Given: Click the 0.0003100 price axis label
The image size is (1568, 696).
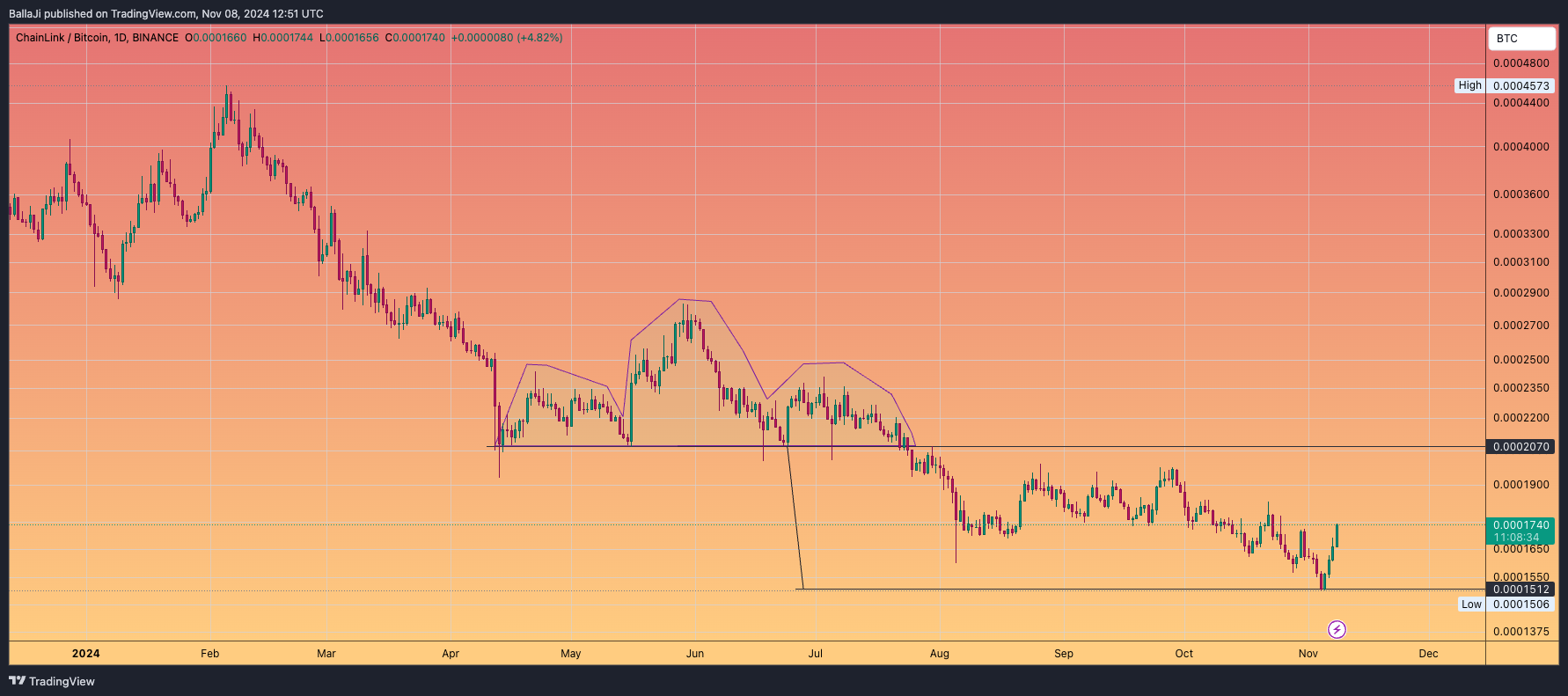Looking at the screenshot, I should click(x=1521, y=262).
